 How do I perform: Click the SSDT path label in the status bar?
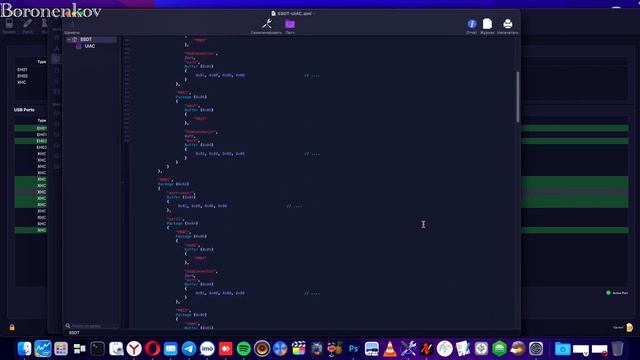pyautogui.click(x=74, y=333)
